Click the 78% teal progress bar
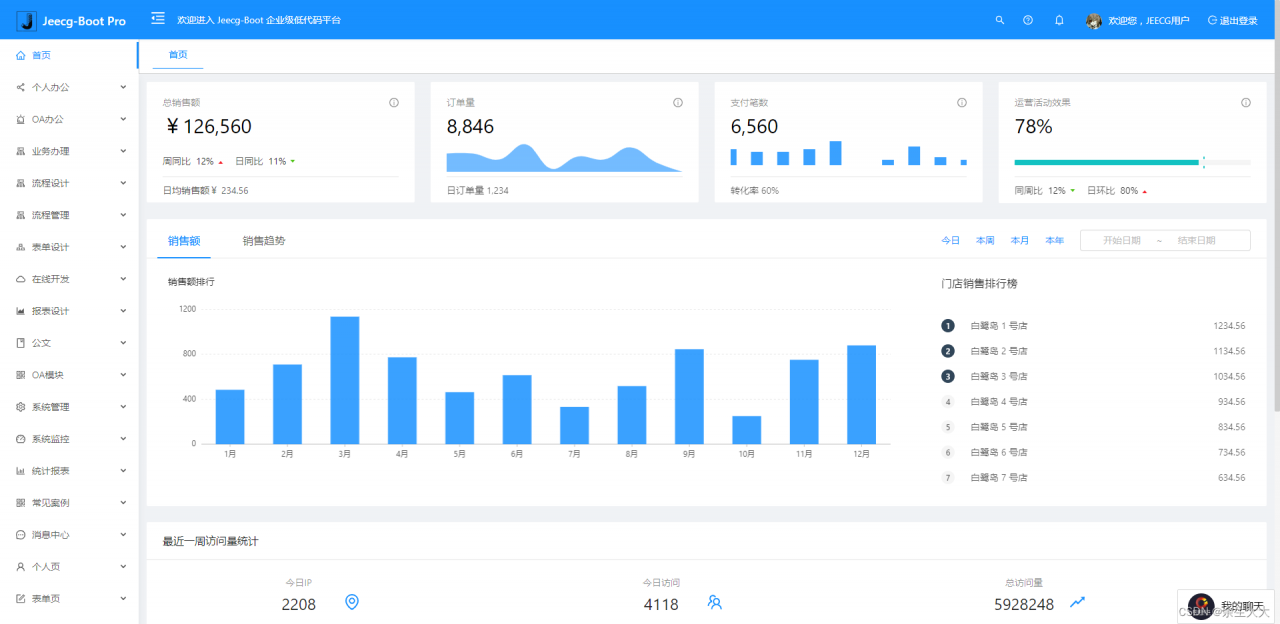The image size is (1280, 624). (1107, 162)
